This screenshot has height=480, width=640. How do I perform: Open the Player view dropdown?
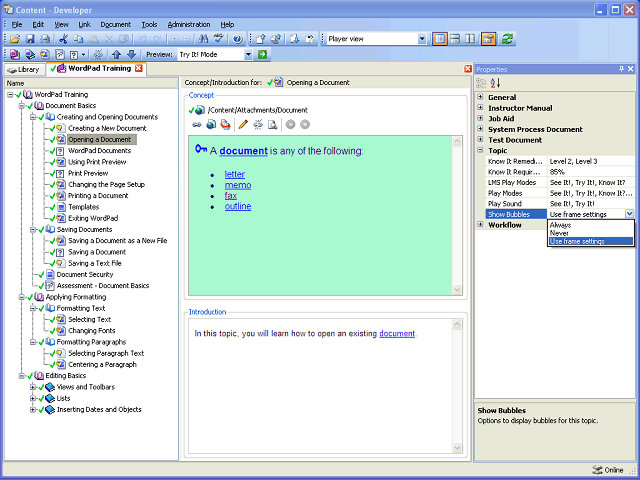[x=422, y=39]
